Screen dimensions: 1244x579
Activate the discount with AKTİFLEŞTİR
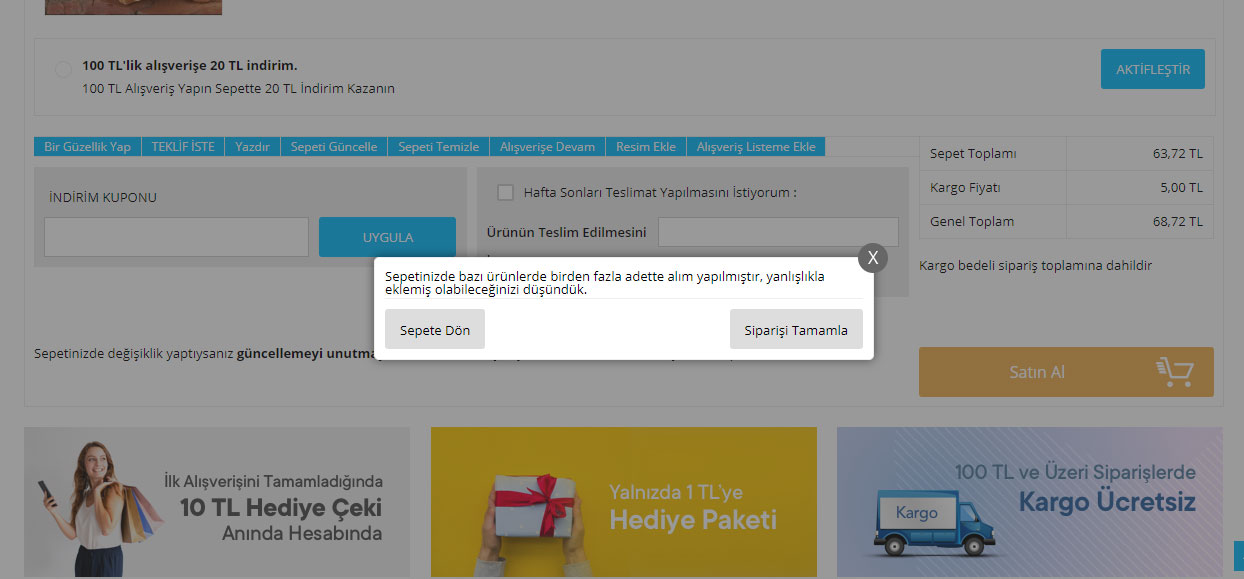click(1153, 69)
